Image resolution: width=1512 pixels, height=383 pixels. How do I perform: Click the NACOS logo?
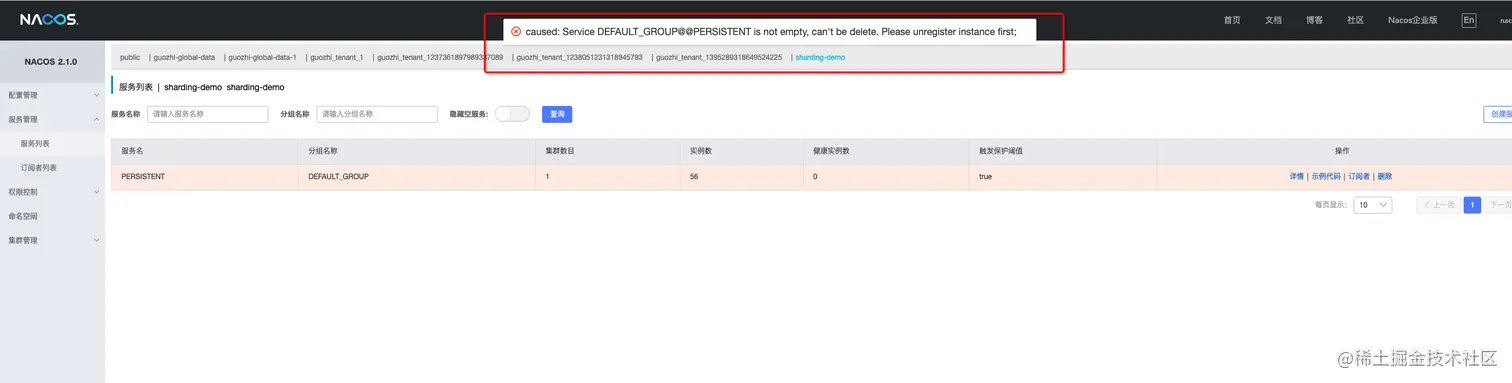click(x=50, y=19)
